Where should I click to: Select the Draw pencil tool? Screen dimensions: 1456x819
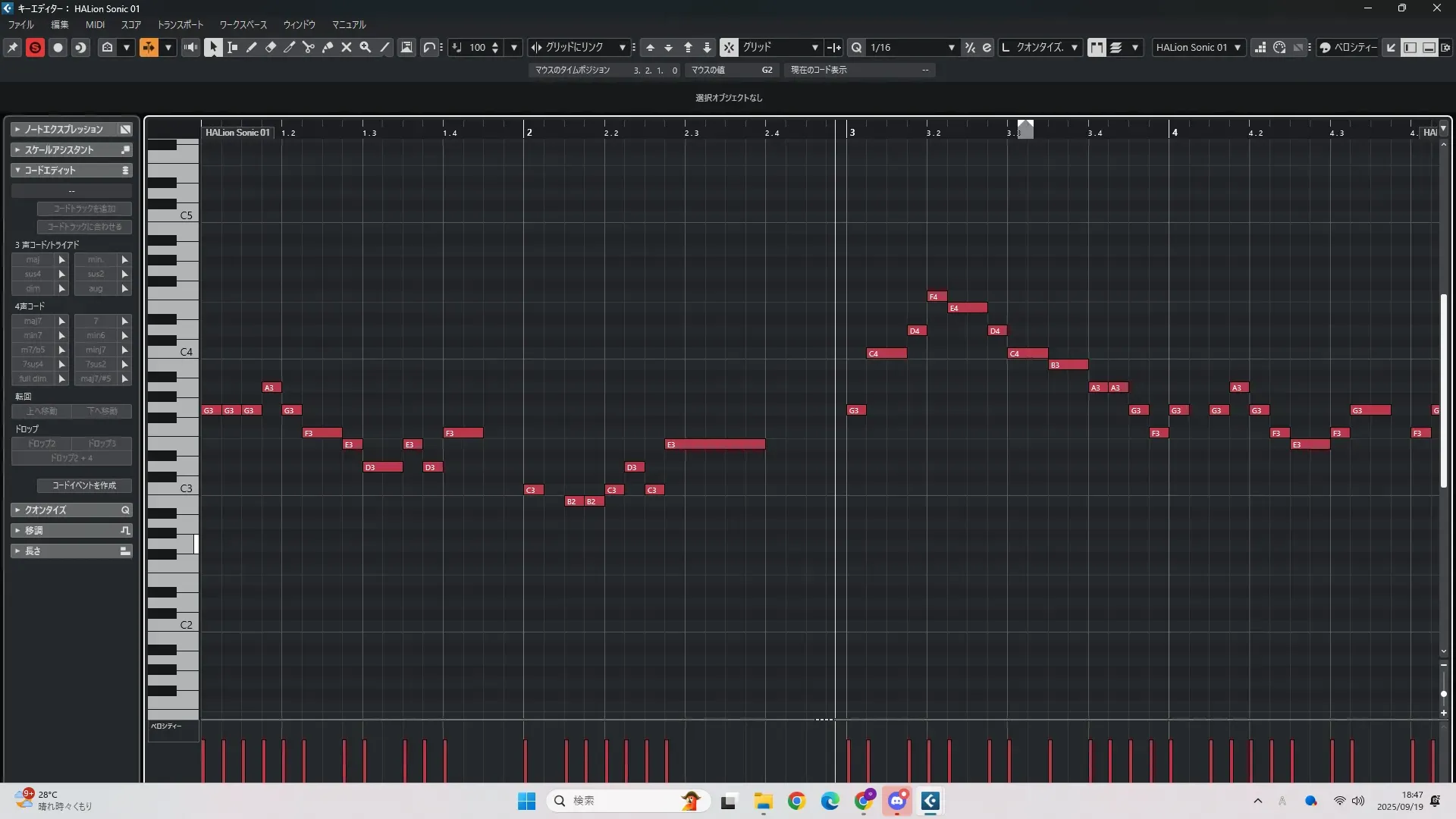pos(252,47)
